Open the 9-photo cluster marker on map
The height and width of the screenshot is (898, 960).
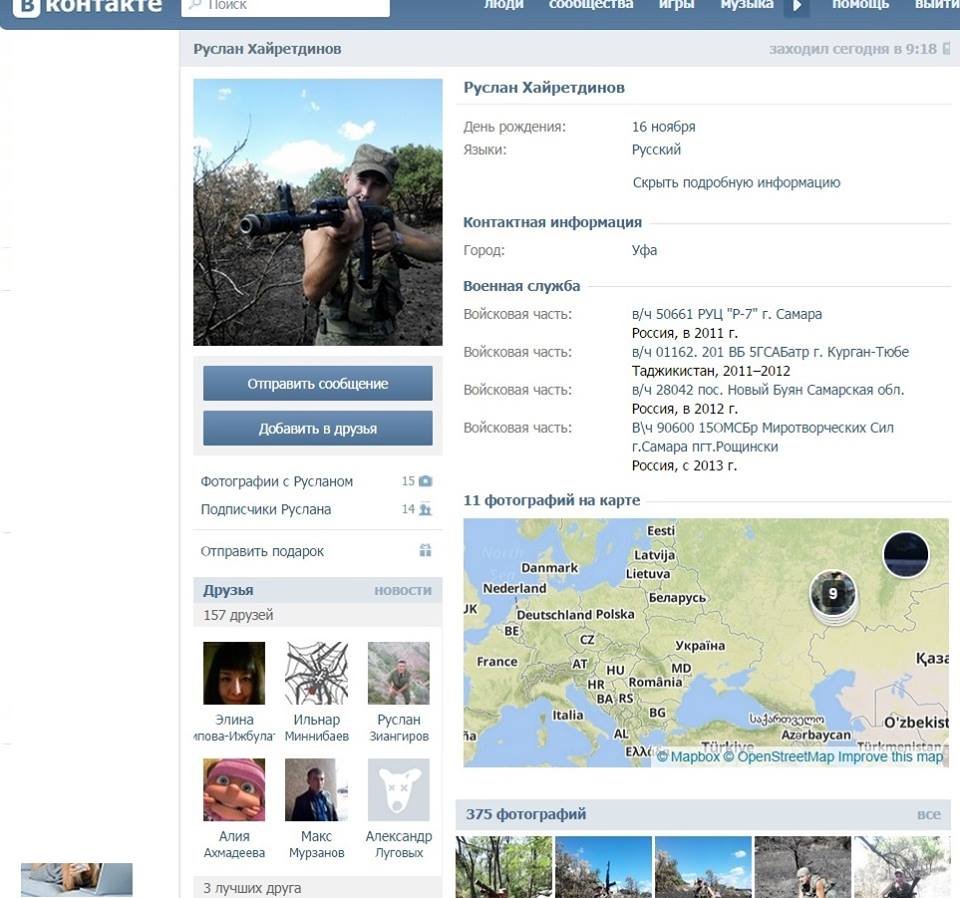(x=832, y=594)
